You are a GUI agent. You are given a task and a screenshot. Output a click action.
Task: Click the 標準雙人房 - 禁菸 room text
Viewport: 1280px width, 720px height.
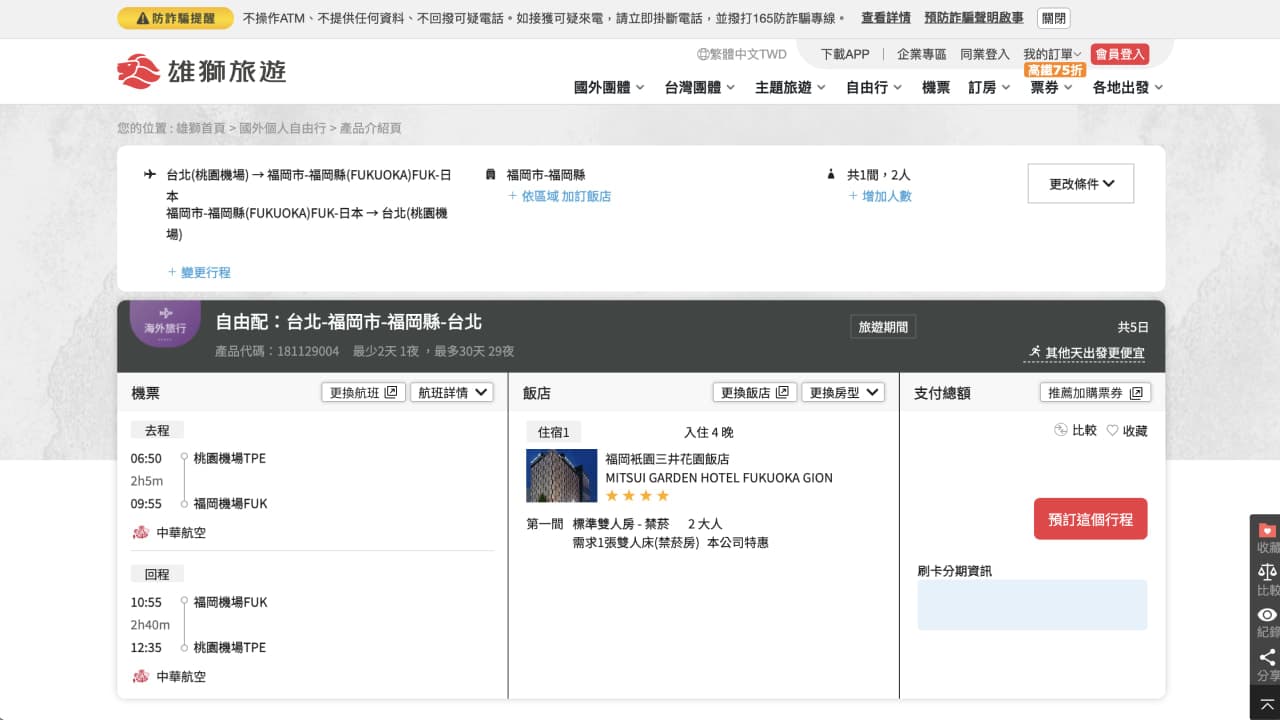621,524
